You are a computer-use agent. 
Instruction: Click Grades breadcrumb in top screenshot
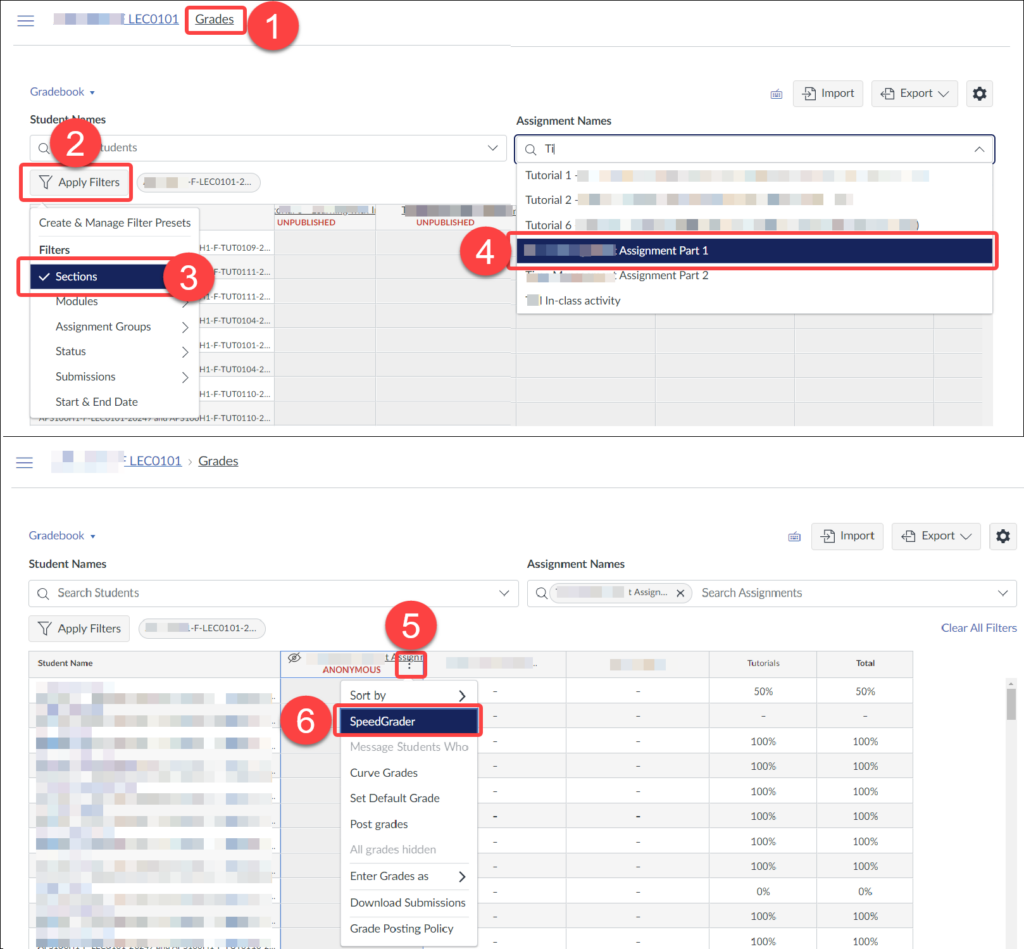point(214,19)
